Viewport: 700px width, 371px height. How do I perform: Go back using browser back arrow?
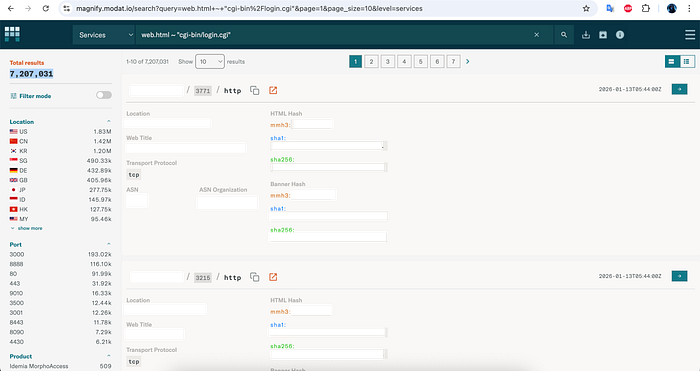pyautogui.click(x=11, y=8)
